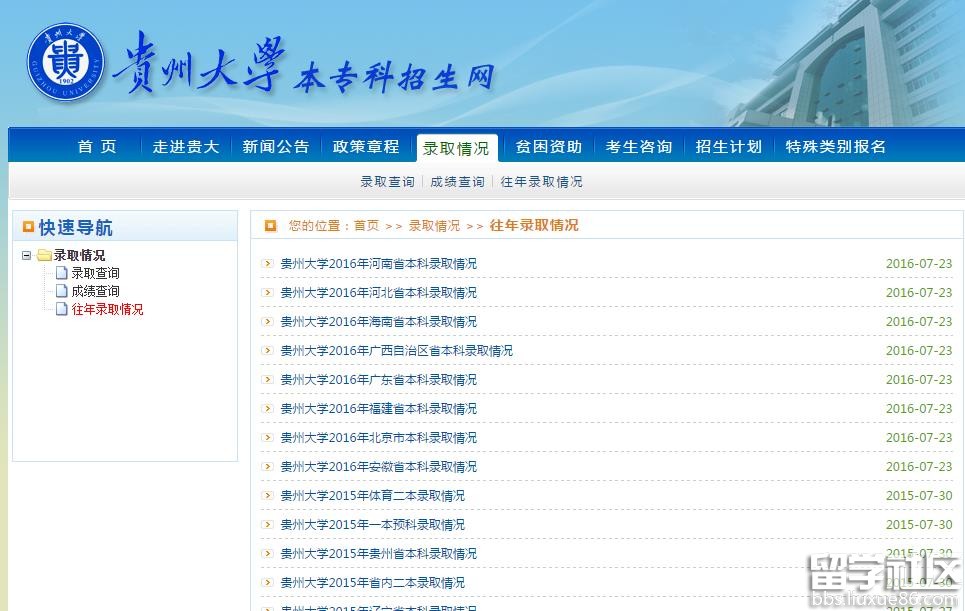
Task: Click the folder icon beside 录取情况
Action: [44, 255]
